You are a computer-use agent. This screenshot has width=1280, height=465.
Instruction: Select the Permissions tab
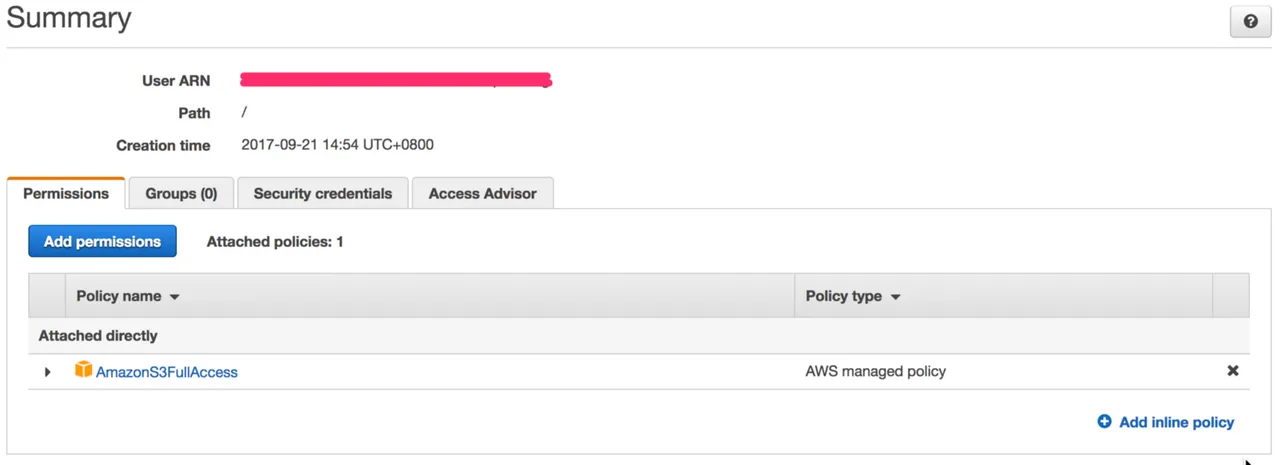click(66, 194)
